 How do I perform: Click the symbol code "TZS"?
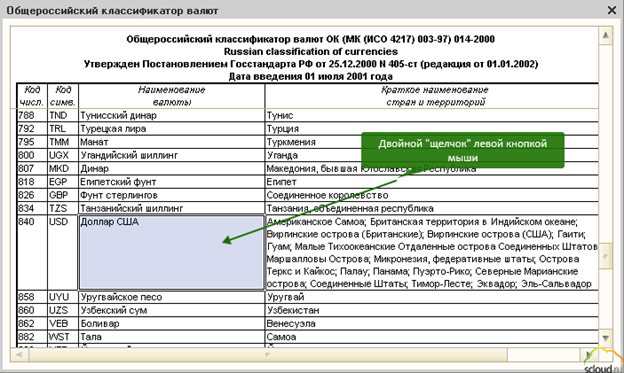click(x=58, y=208)
